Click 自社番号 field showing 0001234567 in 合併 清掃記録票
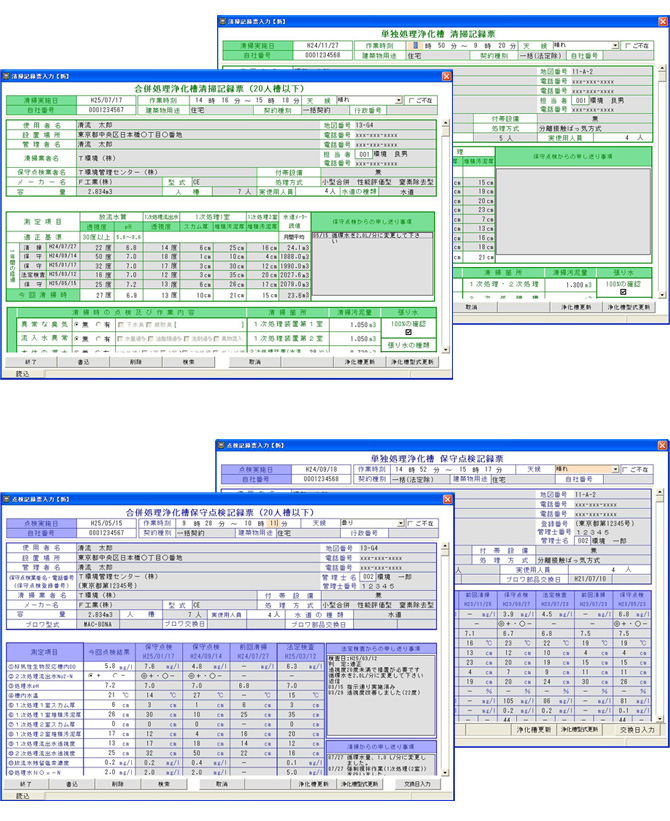670x821 pixels. click(106, 110)
